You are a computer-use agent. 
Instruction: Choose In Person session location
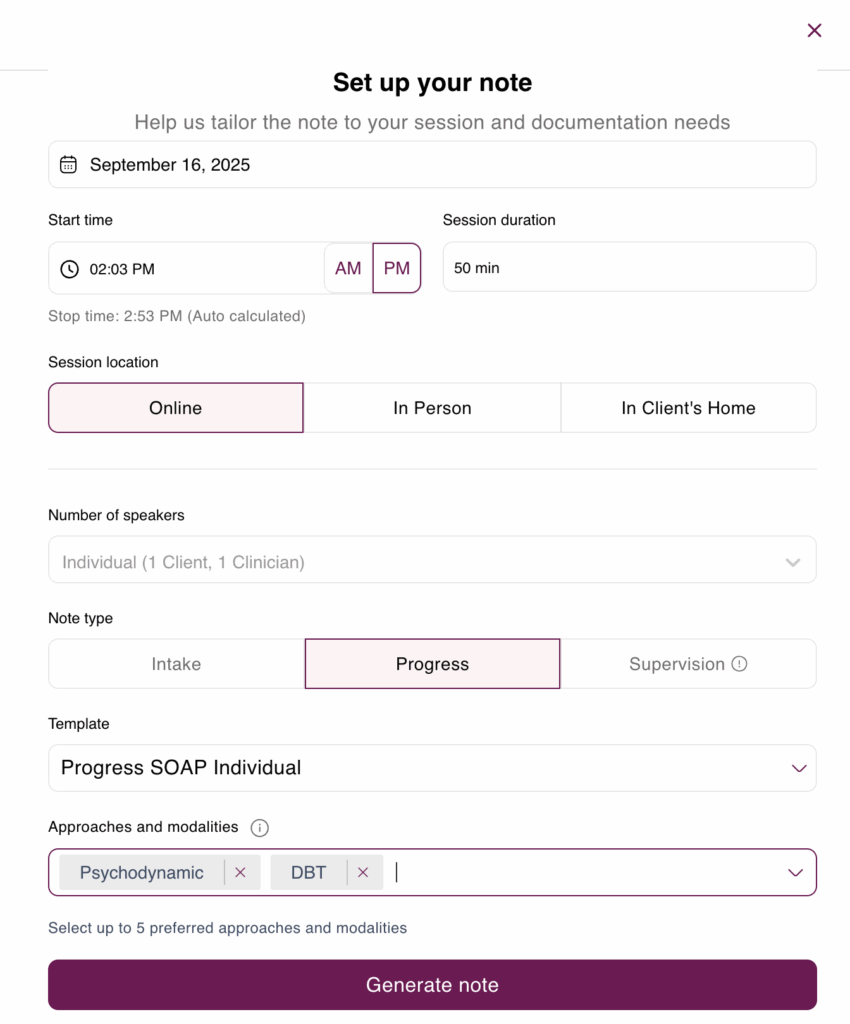pos(432,408)
